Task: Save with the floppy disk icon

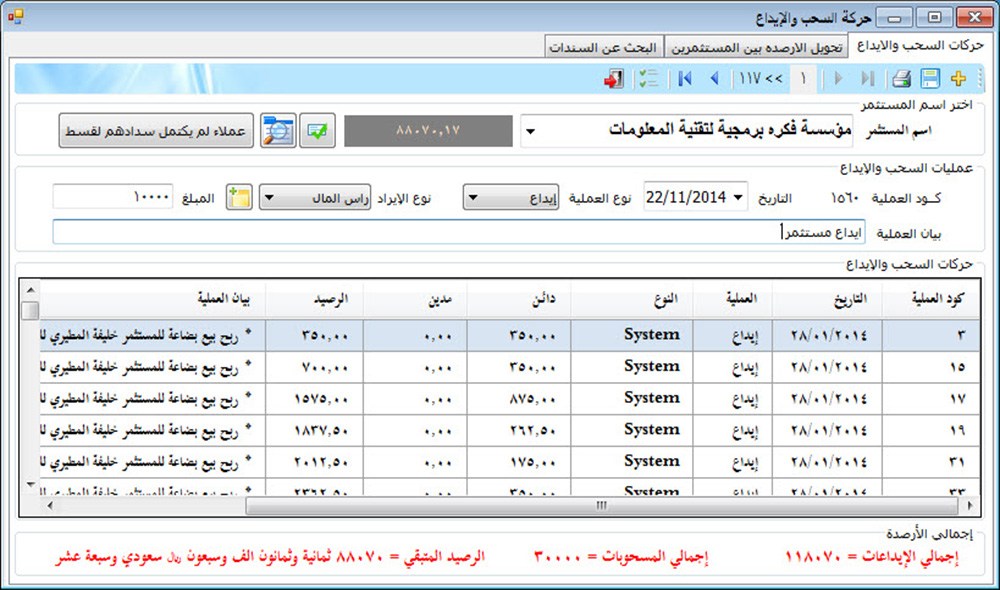Action: pos(930,79)
